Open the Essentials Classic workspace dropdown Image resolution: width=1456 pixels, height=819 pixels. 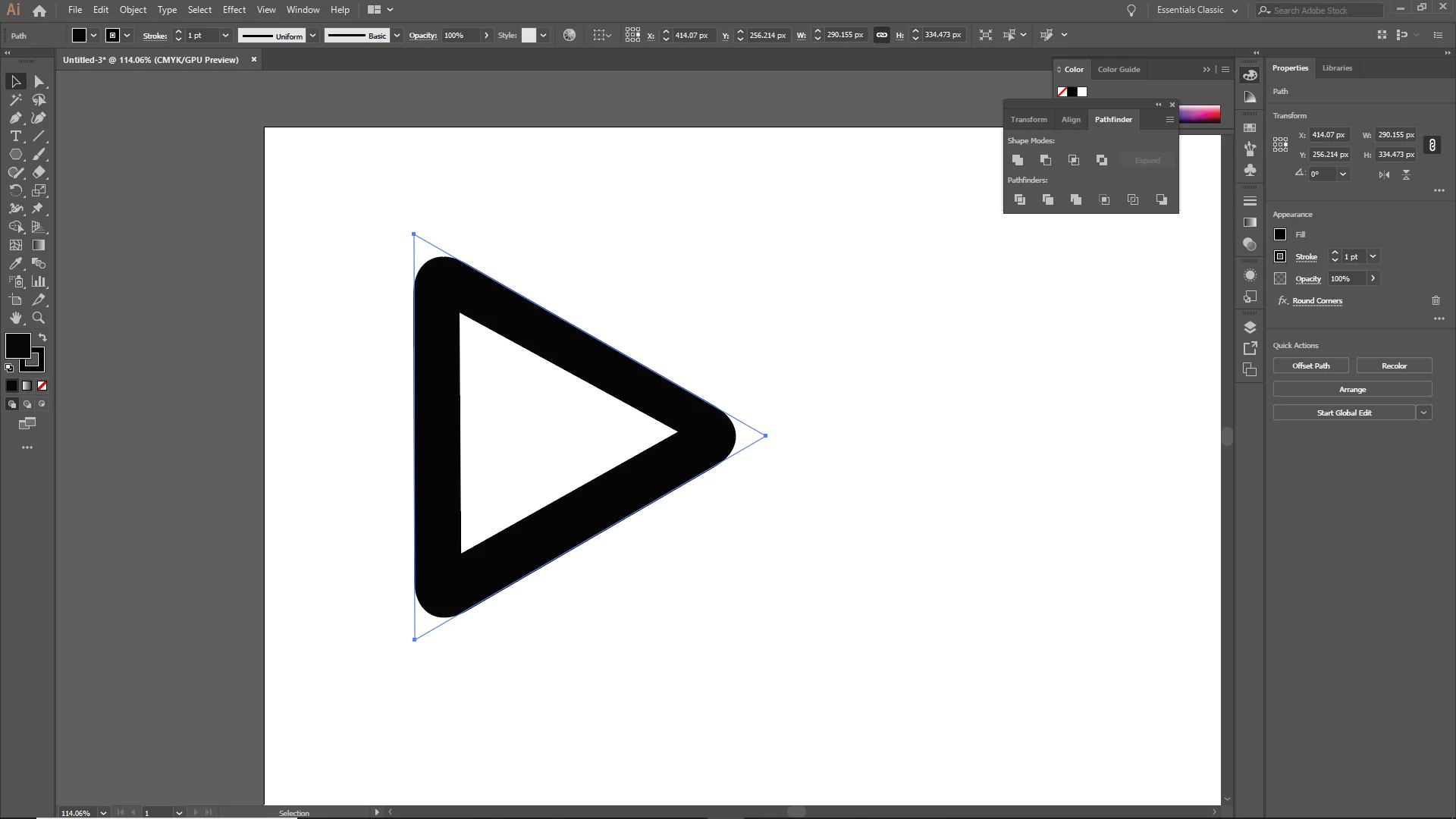[x=1197, y=10]
